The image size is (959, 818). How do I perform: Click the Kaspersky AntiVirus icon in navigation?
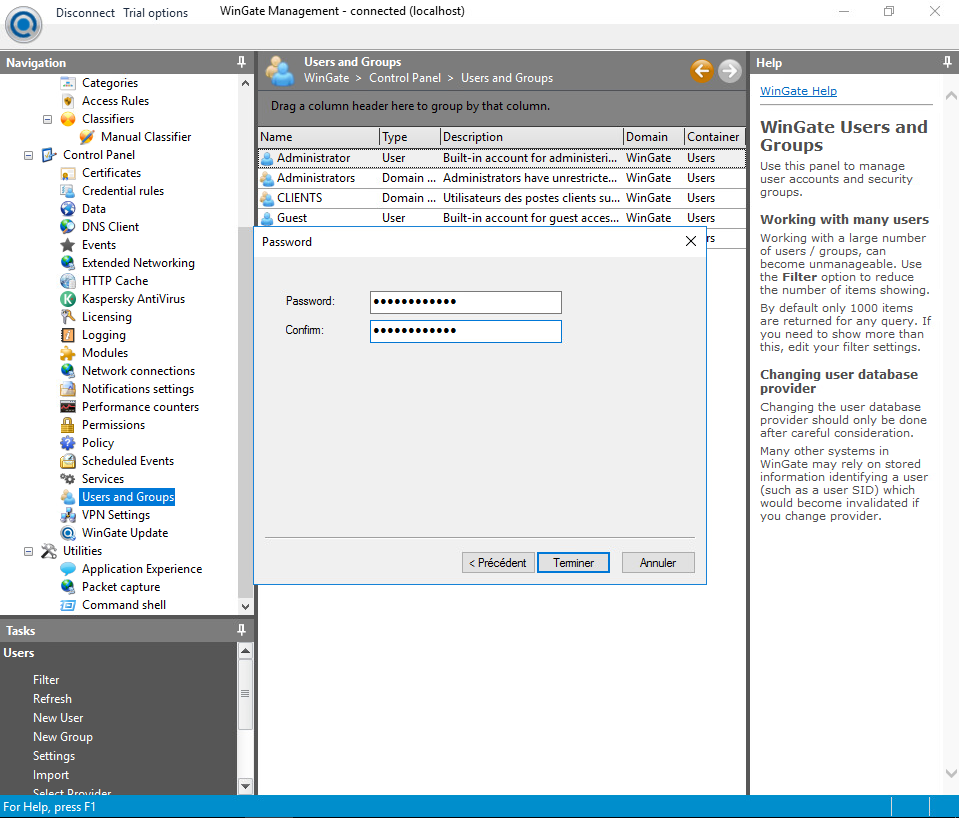click(68, 299)
